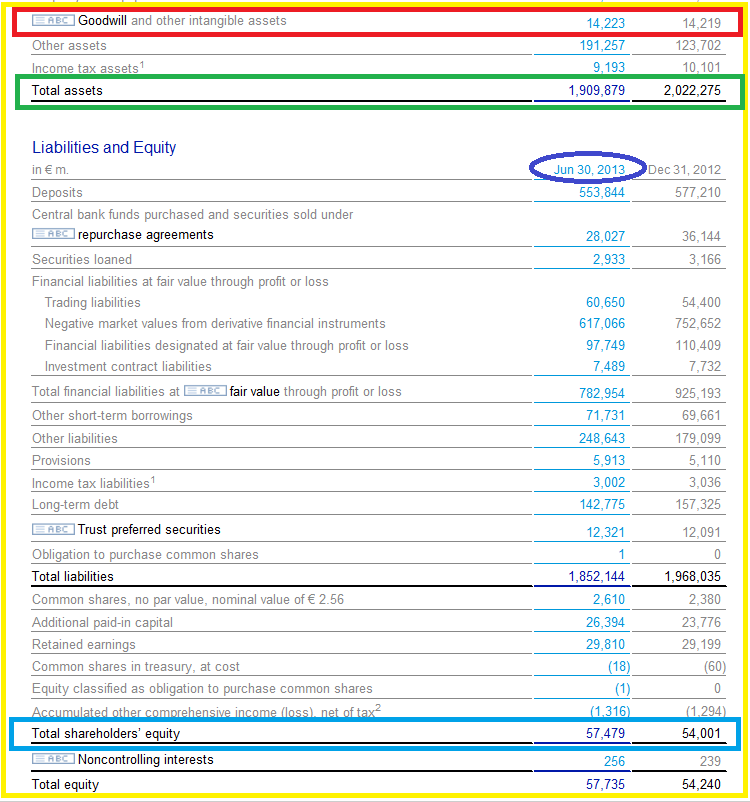This screenshot has width=750, height=802.
Task: Click the ABC icon before fair value
Action: click(x=205, y=391)
